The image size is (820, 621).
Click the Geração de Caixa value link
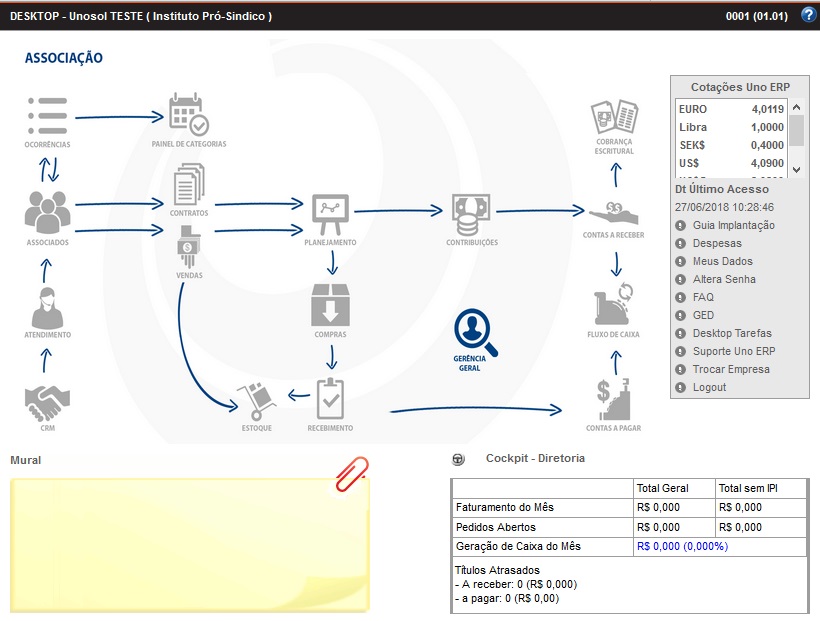pos(681,546)
